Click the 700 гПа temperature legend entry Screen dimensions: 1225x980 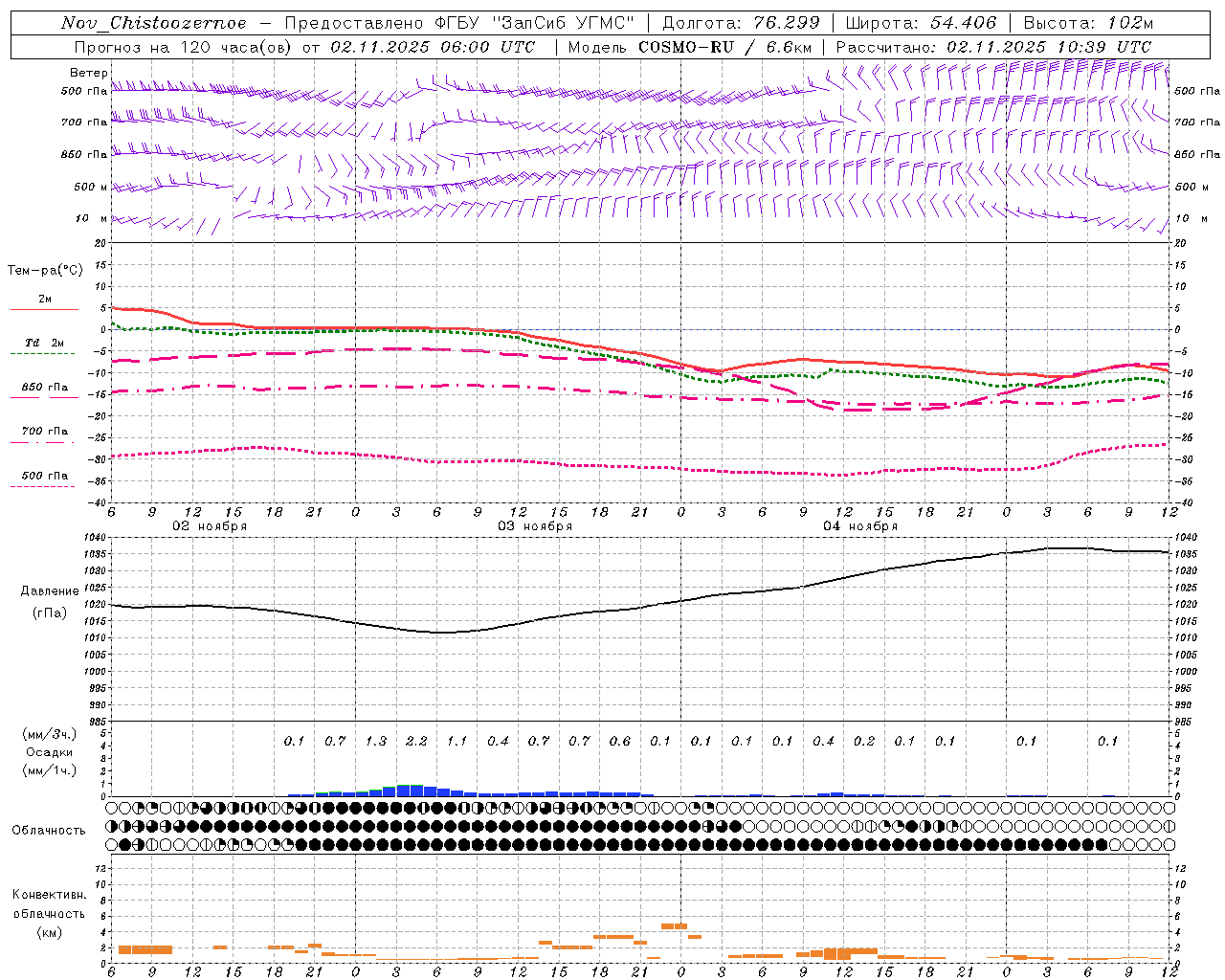point(45,435)
